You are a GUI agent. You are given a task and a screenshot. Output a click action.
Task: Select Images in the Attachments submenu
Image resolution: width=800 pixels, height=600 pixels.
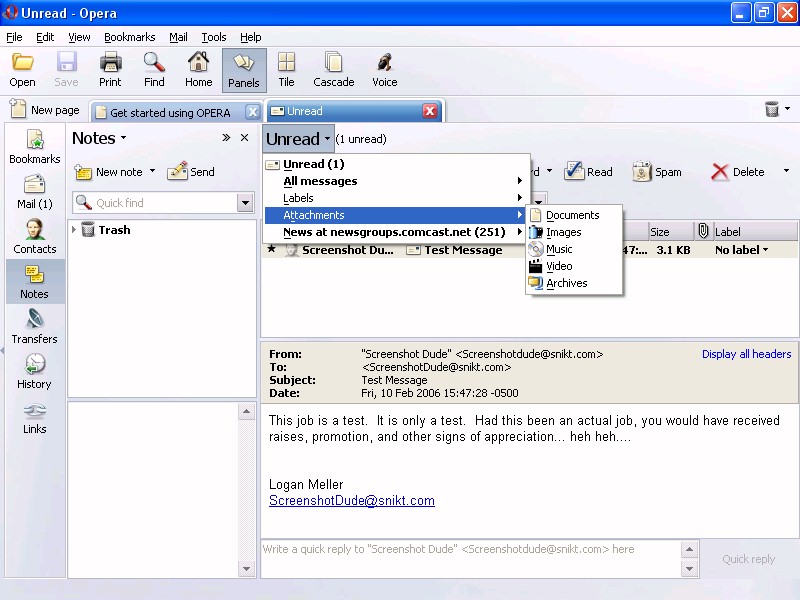click(563, 232)
